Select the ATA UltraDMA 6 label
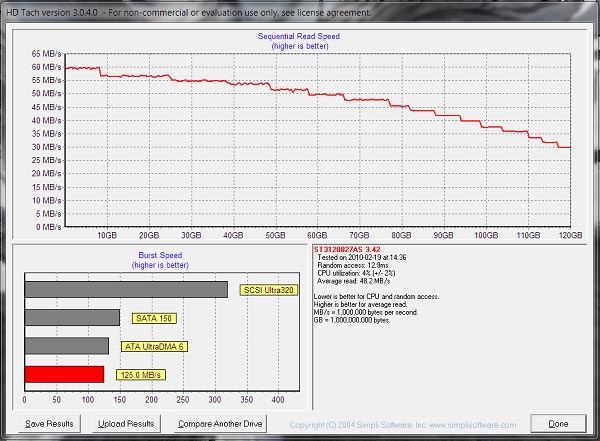 (154, 346)
